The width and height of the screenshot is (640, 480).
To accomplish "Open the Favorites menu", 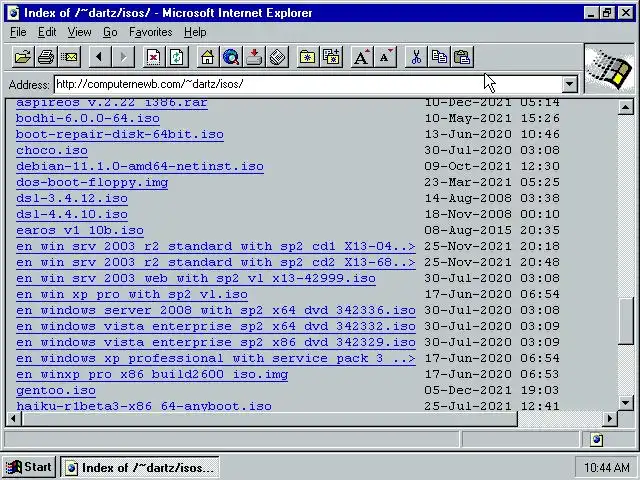I will click(x=150, y=32).
